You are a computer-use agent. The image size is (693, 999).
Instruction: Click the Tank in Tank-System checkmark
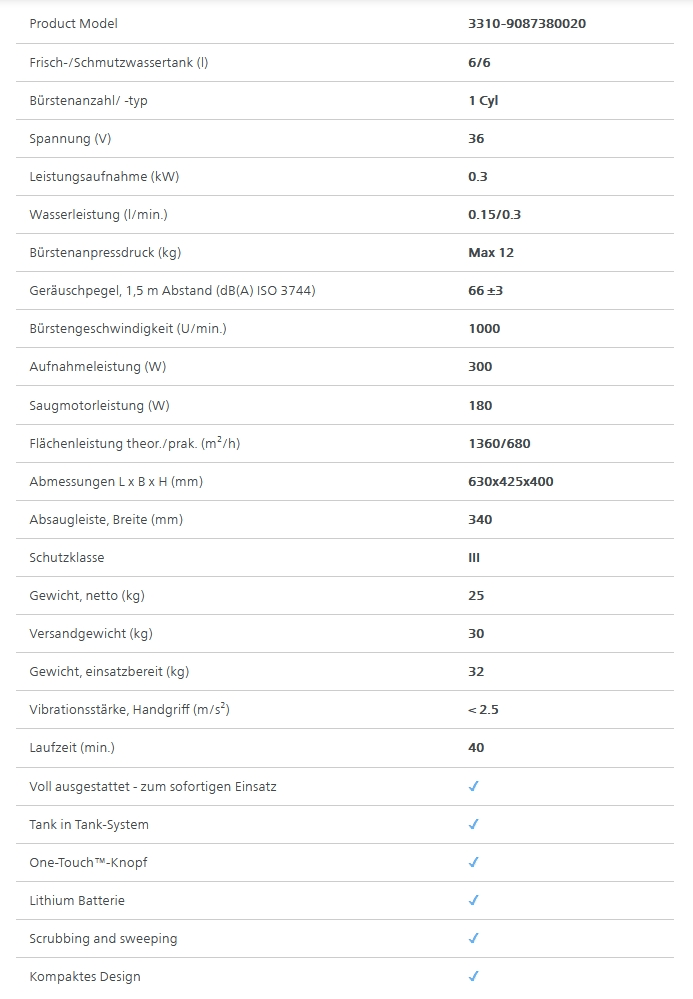[x=474, y=824]
